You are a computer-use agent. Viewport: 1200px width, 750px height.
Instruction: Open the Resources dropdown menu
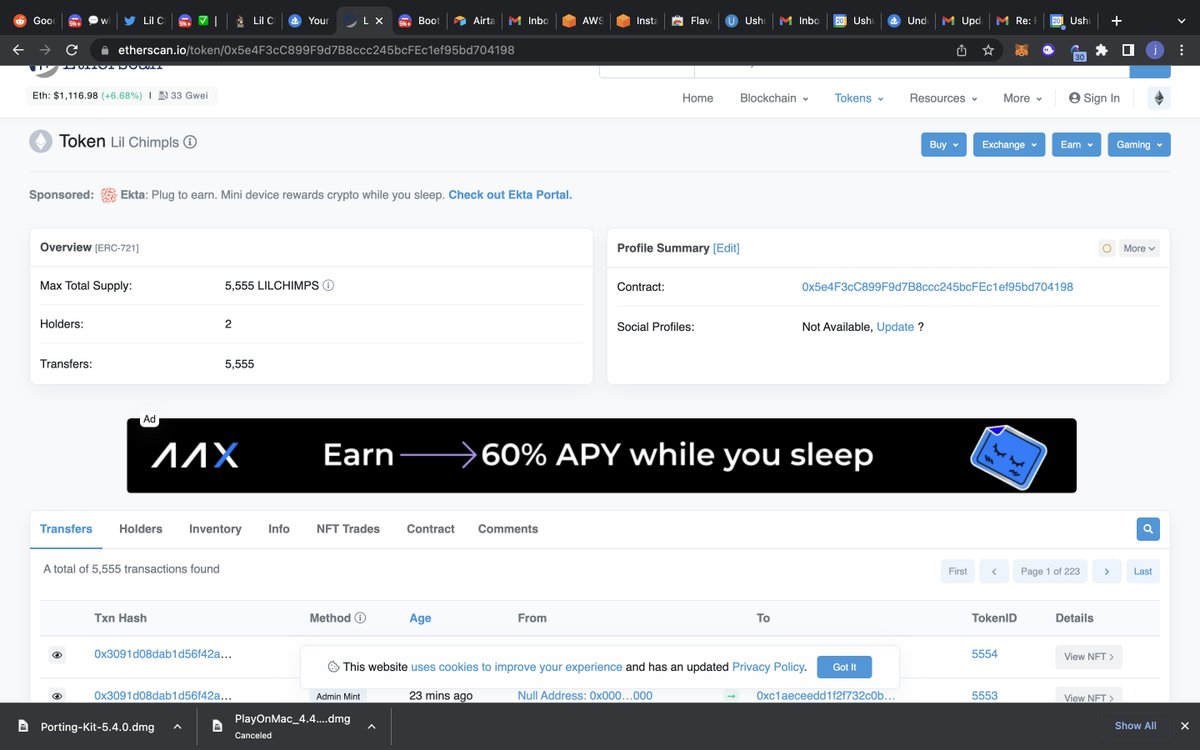pyautogui.click(x=943, y=98)
